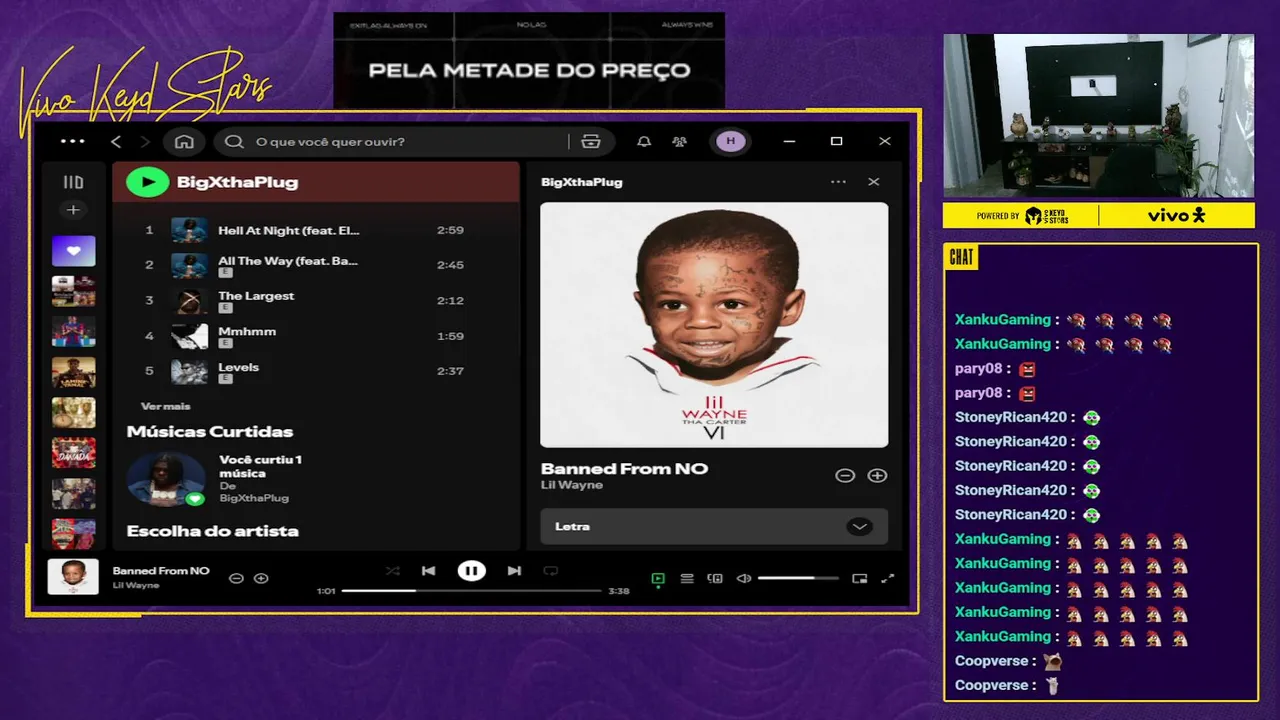Open the Browse icon beside search
Screen dimensions: 1280x720
coord(591,141)
